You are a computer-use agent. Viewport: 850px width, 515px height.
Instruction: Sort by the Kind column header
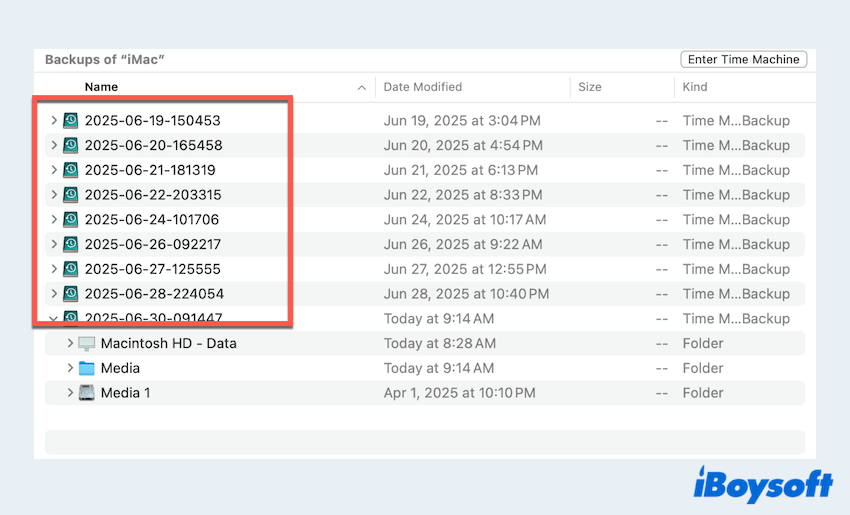point(695,87)
